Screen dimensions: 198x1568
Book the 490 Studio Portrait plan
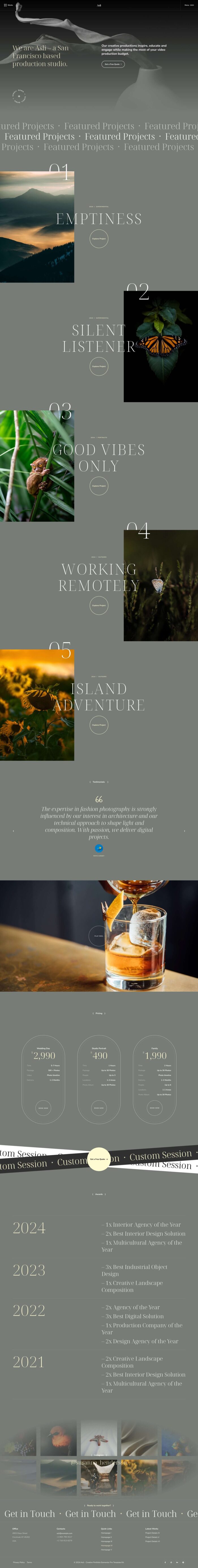coord(99,1108)
